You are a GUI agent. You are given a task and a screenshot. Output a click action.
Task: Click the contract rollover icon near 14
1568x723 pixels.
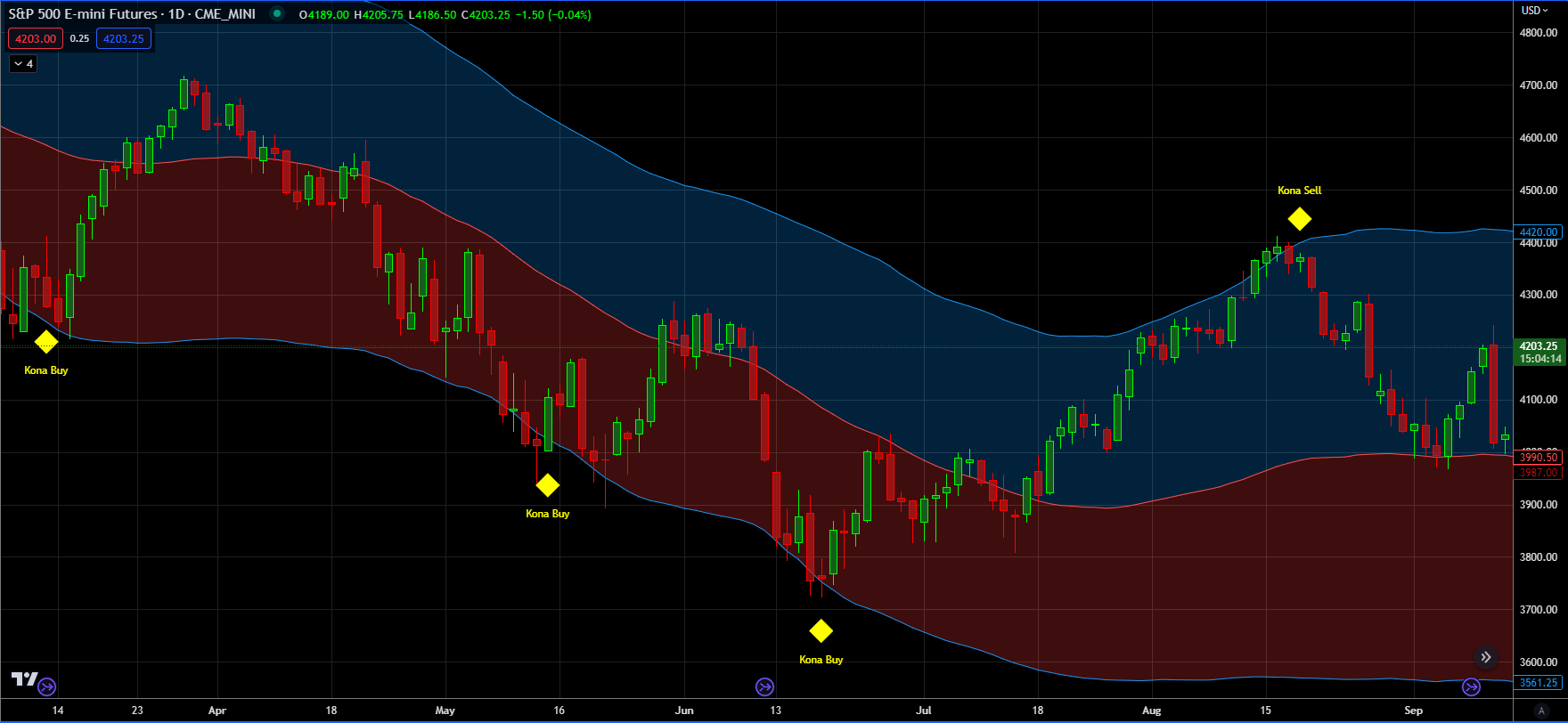click(47, 686)
